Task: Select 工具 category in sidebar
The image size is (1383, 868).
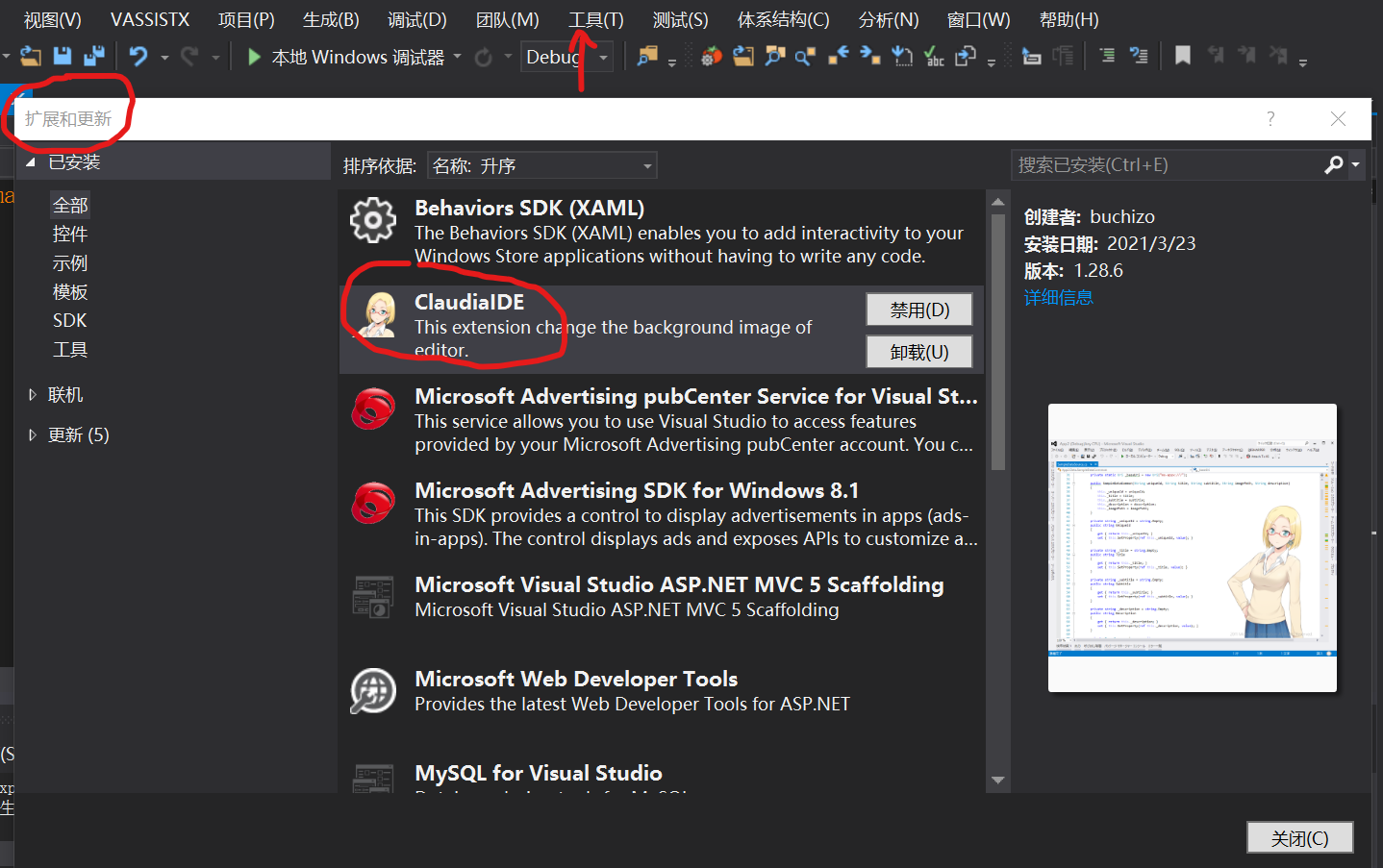Action: (x=70, y=350)
